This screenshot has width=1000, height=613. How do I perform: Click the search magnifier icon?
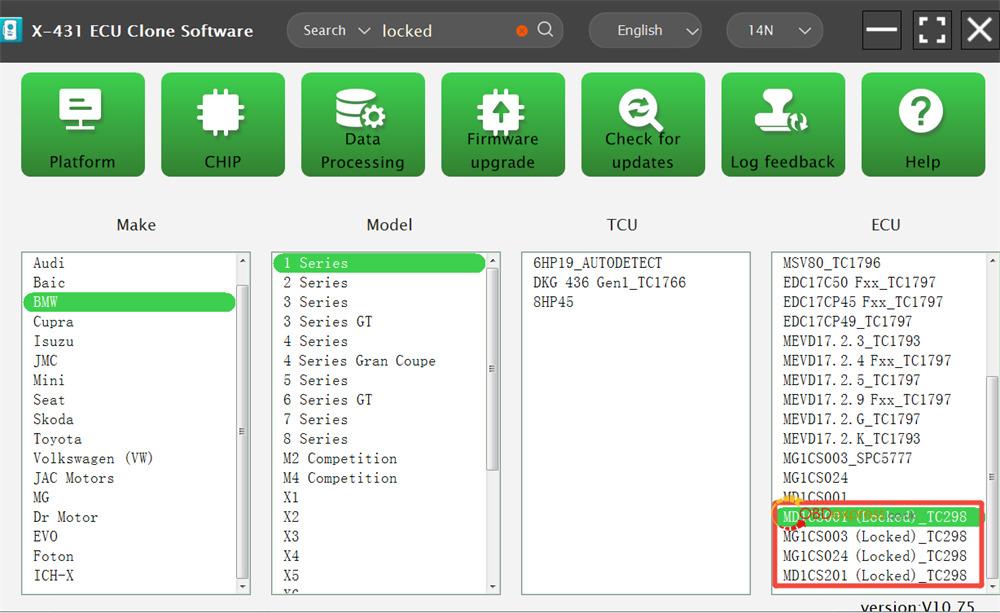(x=545, y=29)
